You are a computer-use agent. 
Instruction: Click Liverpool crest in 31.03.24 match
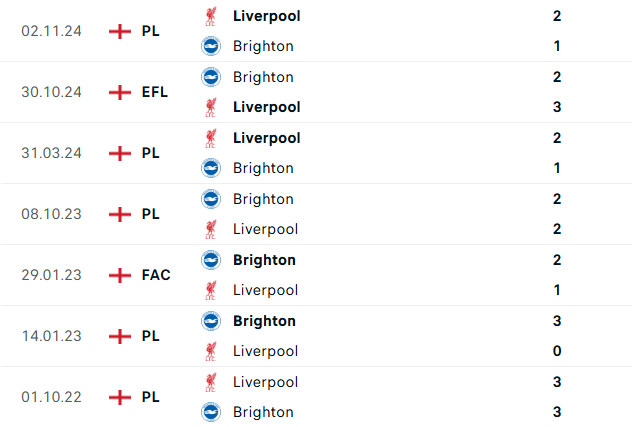[210, 138]
